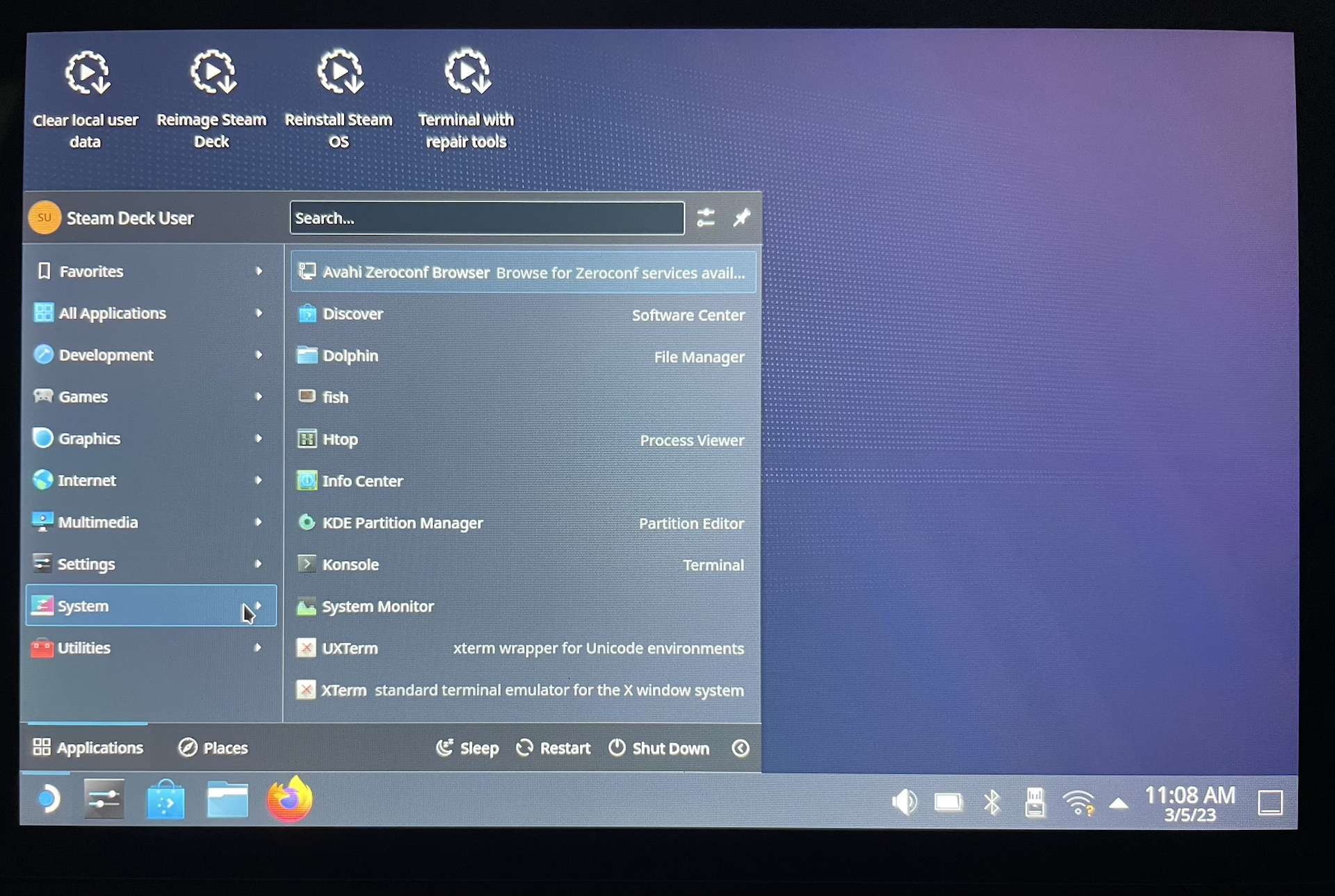The width and height of the screenshot is (1335, 896).
Task: Toggle show desktop button in the panel
Action: [1270, 803]
